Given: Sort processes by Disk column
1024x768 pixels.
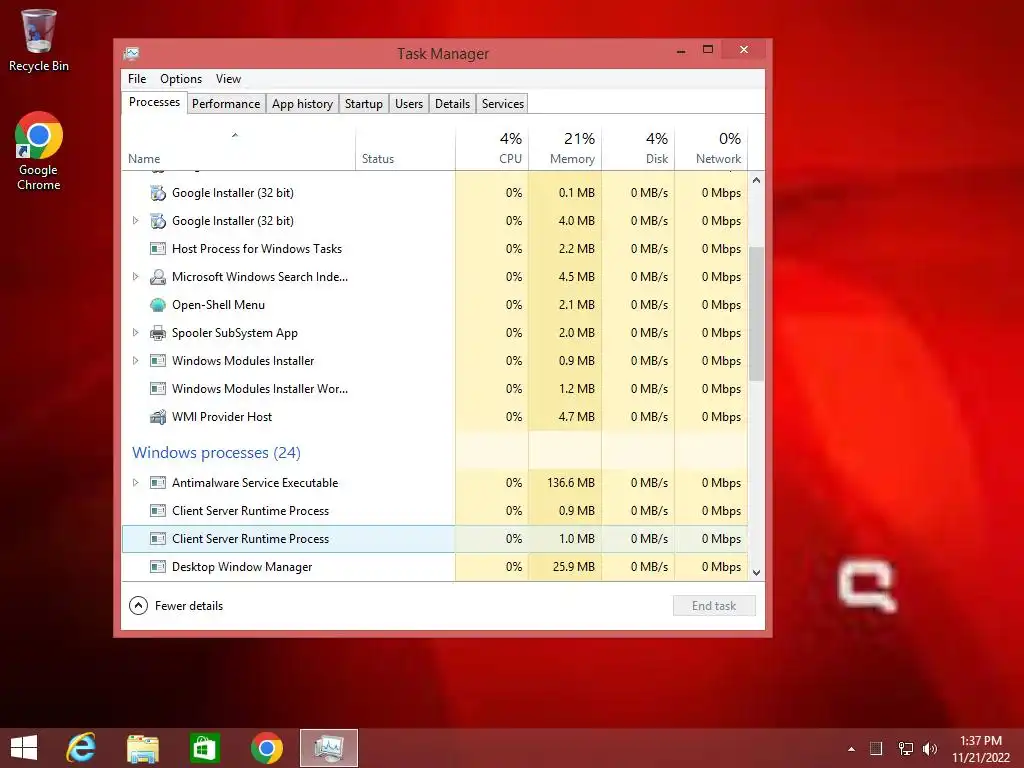Looking at the screenshot, I should tap(638, 149).
